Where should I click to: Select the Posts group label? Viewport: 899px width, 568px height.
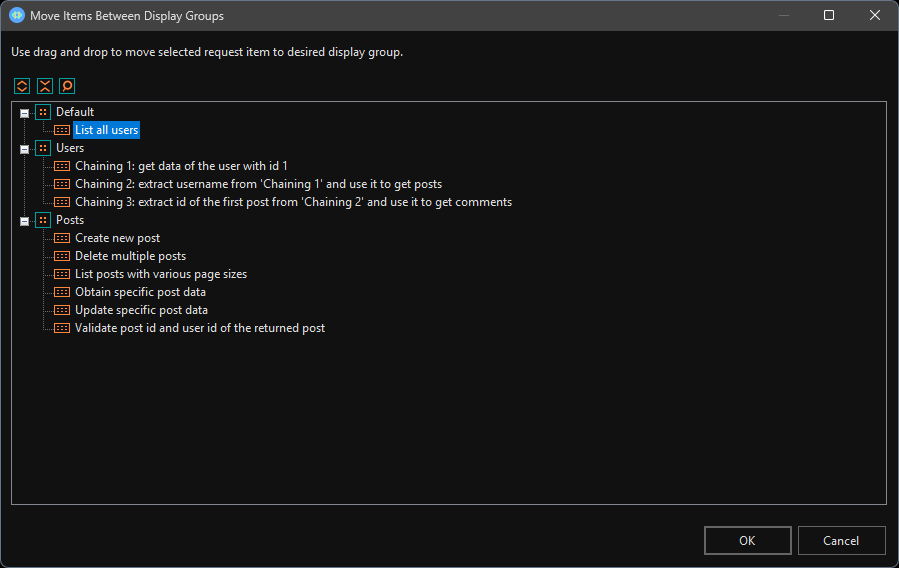[70, 220]
